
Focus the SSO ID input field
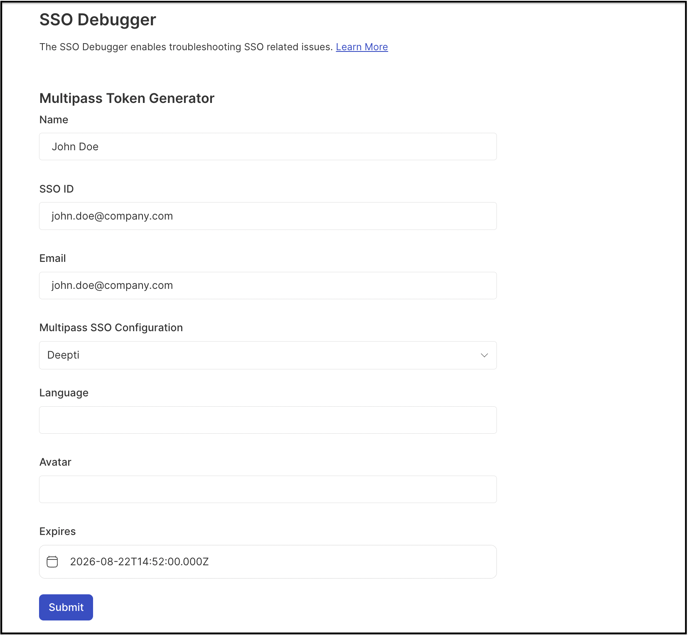268,216
